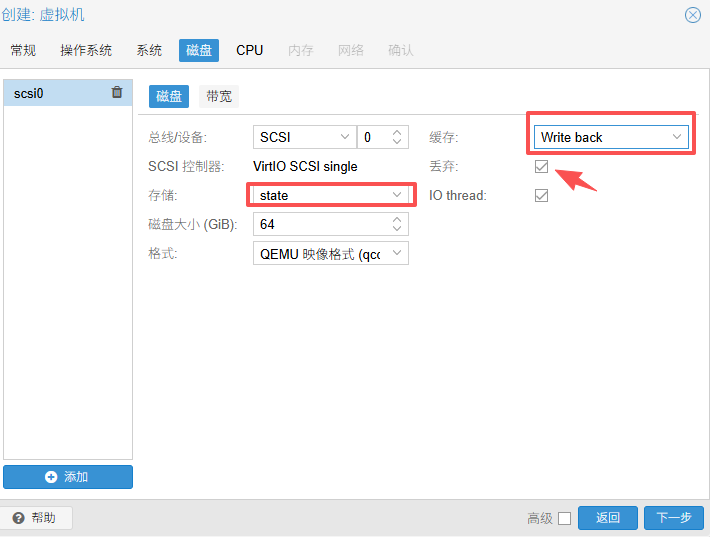Switch to the CPU tab
710x537 pixels.
point(249,50)
